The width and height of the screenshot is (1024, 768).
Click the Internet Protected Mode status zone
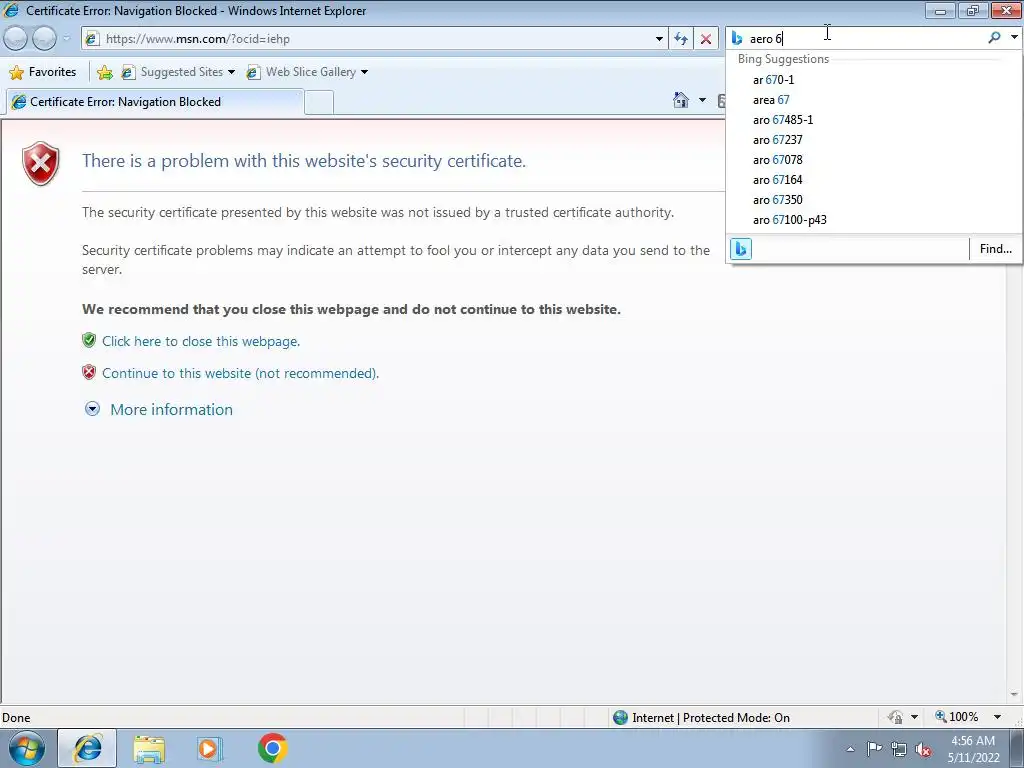coord(701,718)
